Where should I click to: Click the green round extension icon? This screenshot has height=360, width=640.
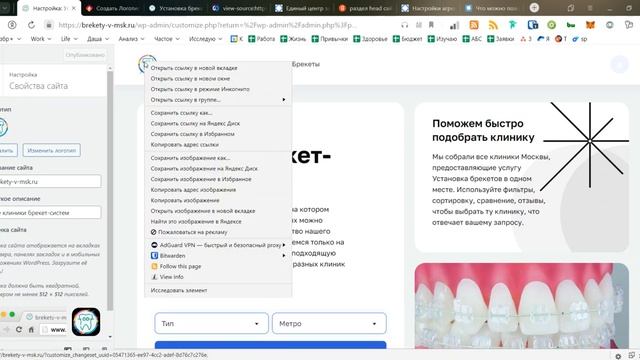(551, 25)
